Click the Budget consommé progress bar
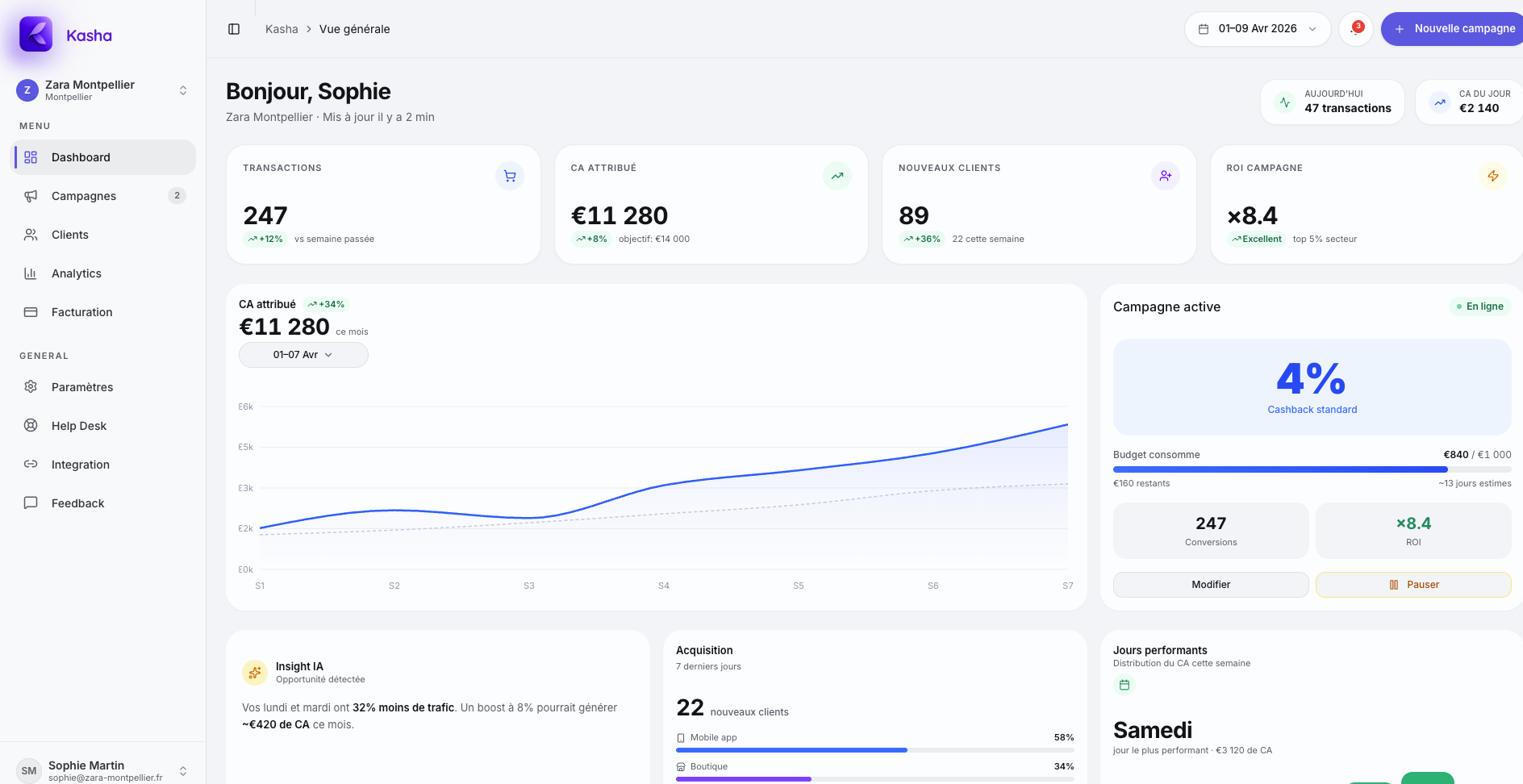Screen dimensions: 1523x784 click(1312, 469)
